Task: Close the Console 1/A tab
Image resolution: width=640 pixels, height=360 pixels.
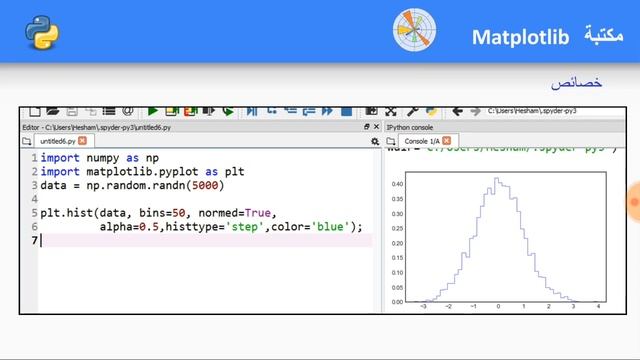Action: [x=447, y=141]
